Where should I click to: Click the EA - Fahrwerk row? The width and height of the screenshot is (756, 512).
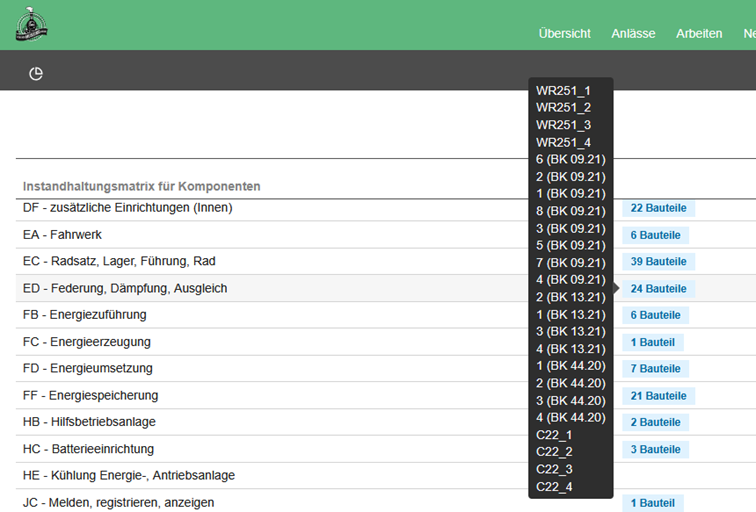click(65, 235)
